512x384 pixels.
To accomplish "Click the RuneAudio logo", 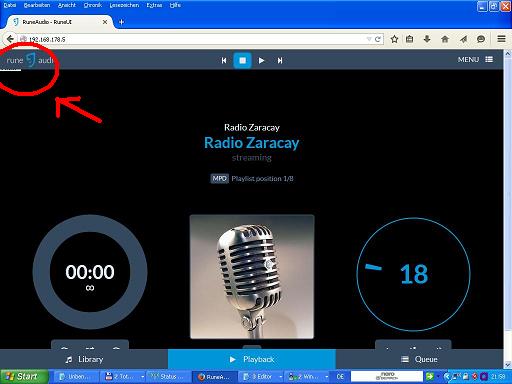I will [30, 60].
